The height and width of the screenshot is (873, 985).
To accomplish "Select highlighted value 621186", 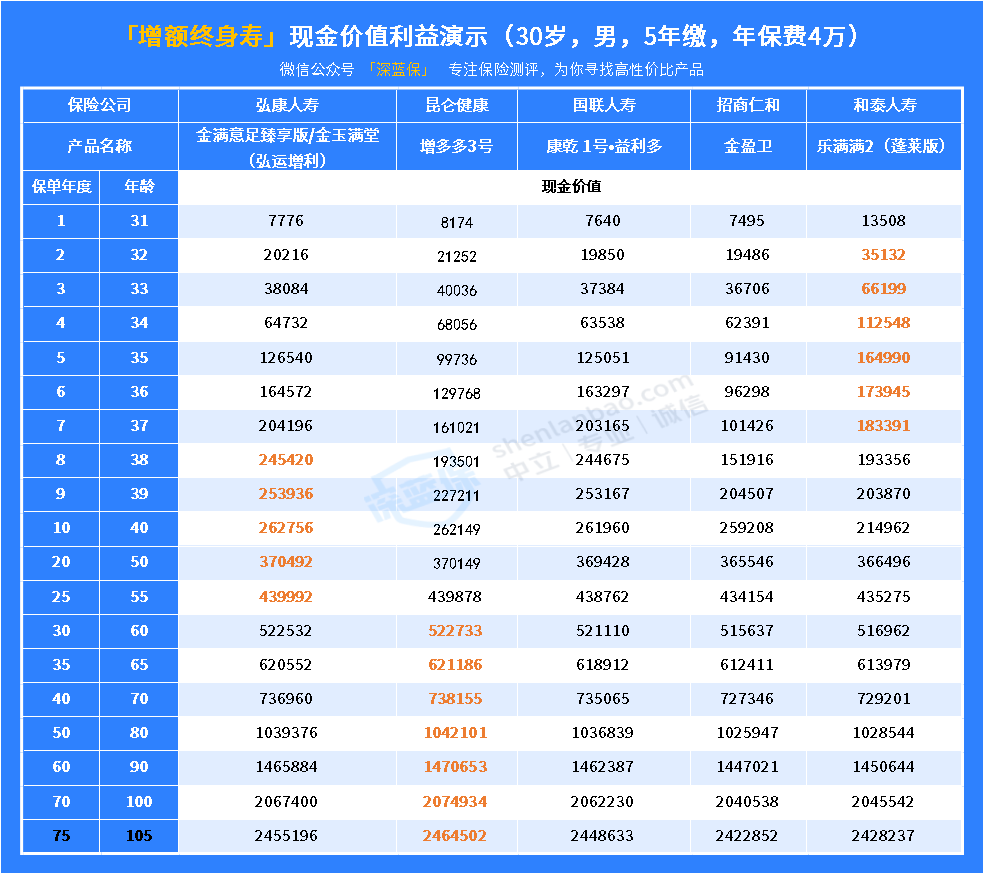I will (455, 664).
